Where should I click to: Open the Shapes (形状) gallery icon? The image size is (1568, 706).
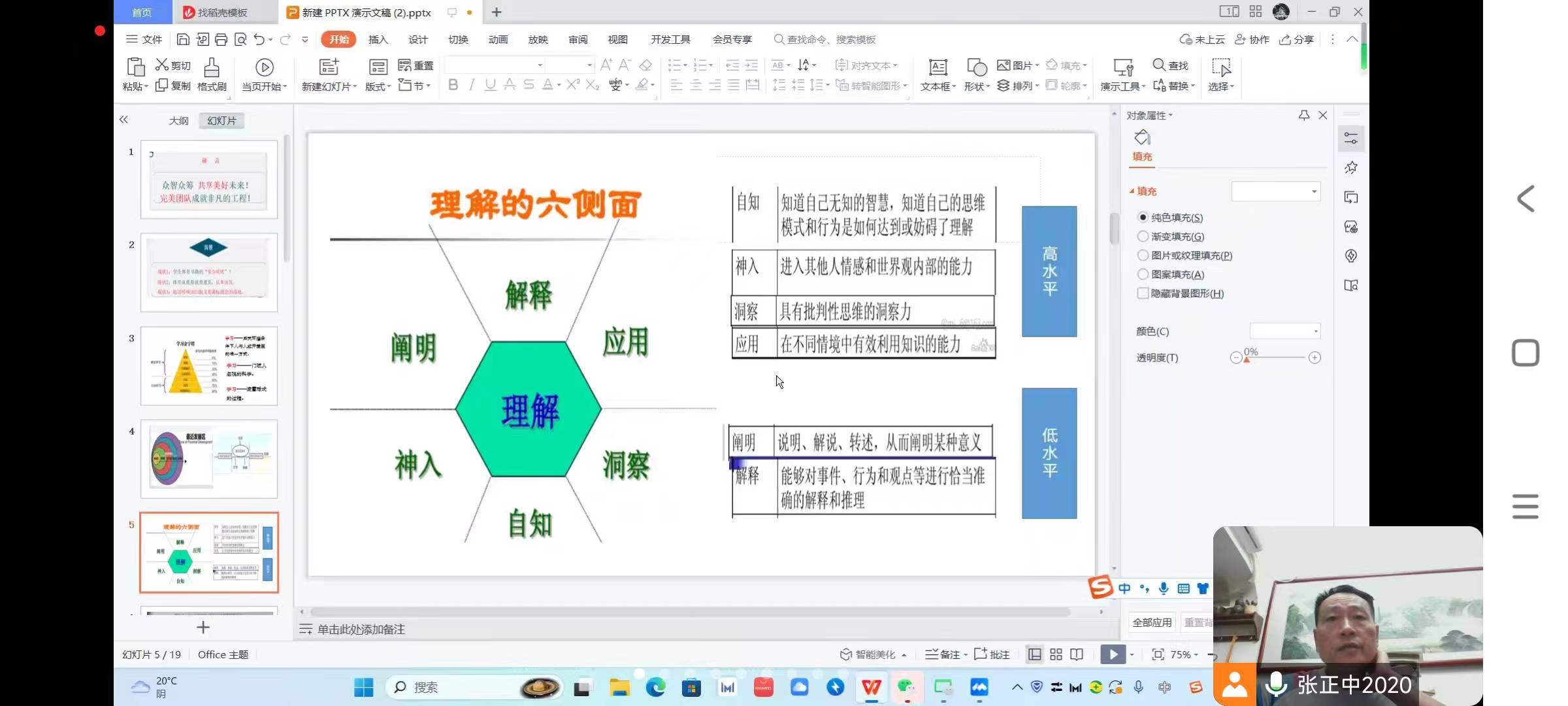(x=976, y=67)
